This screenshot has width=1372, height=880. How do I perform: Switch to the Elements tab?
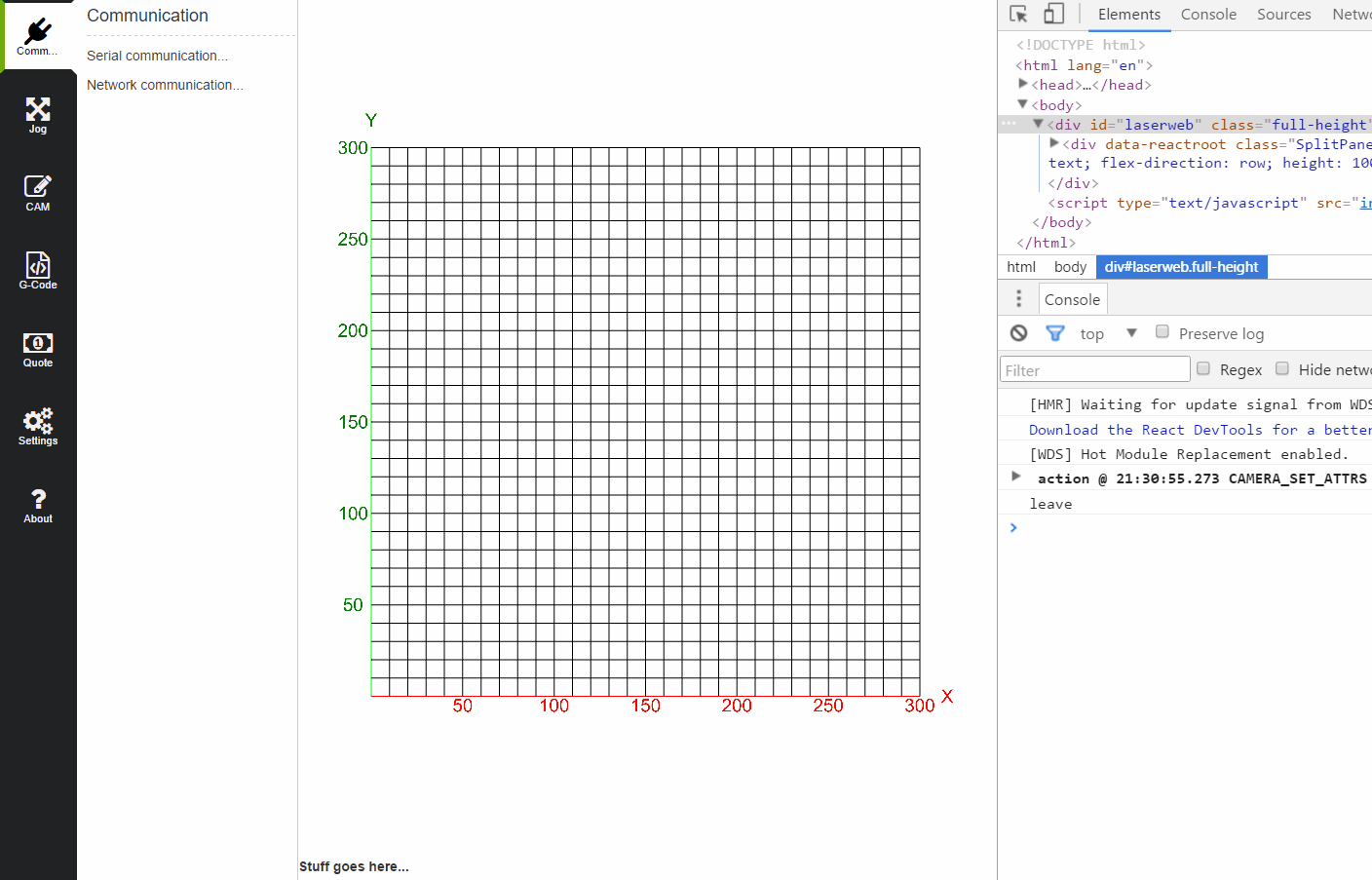[1129, 15]
